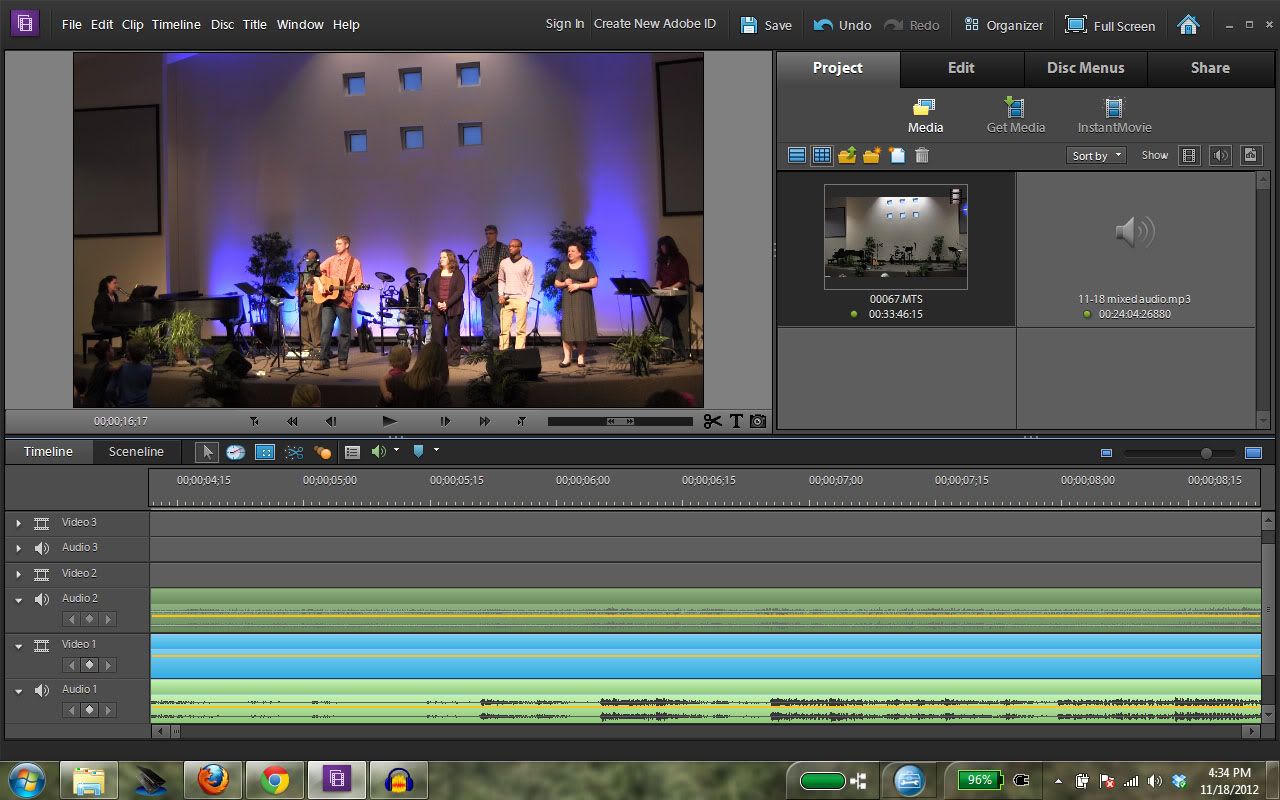Create a new folder in Project panel

[872, 155]
